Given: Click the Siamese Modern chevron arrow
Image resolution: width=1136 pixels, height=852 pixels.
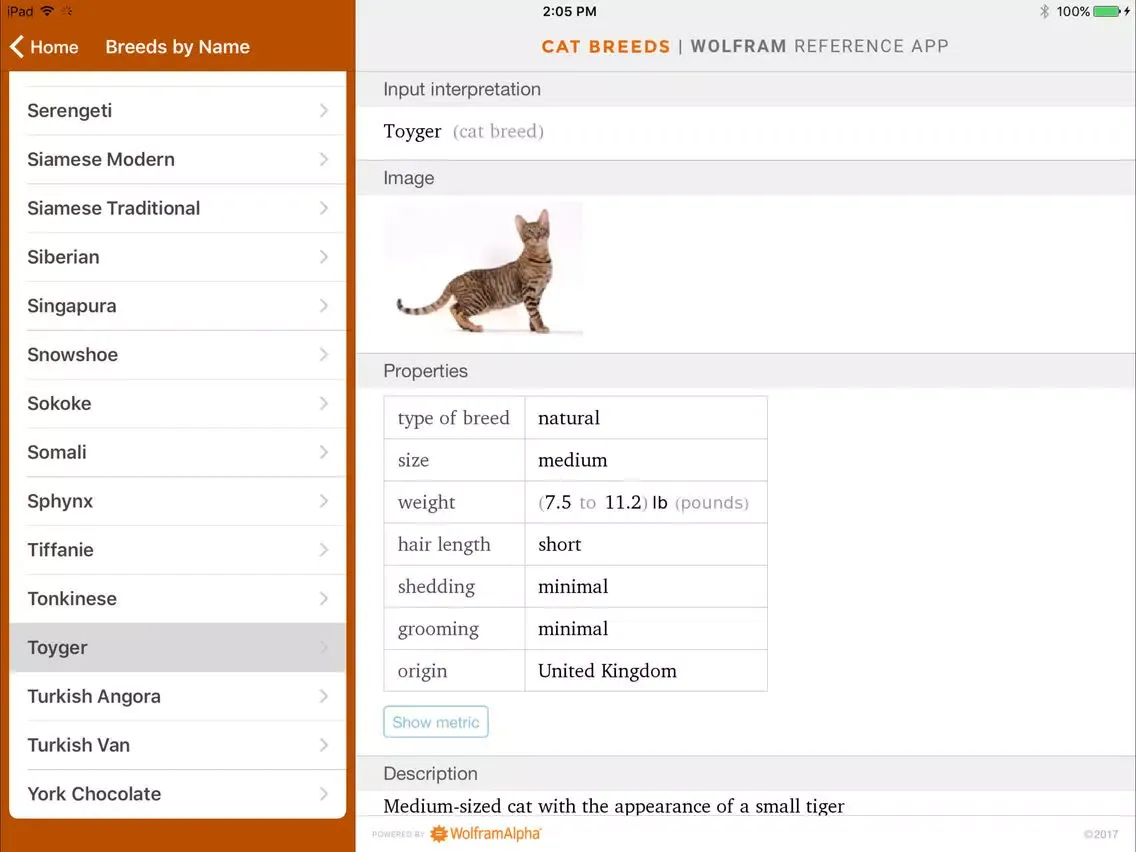Looking at the screenshot, I should (324, 159).
